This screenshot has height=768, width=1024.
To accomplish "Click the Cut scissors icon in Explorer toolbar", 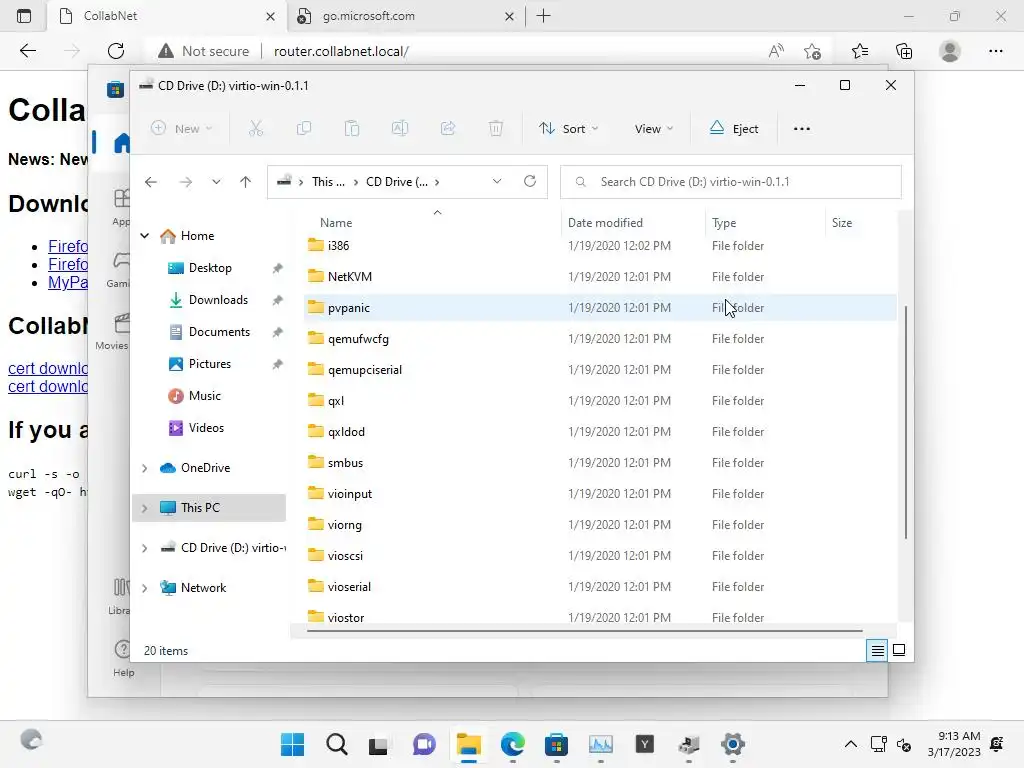I will point(255,129).
